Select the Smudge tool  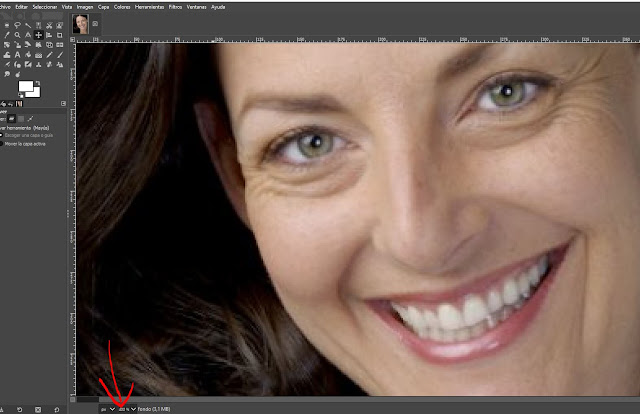(7, 74)
